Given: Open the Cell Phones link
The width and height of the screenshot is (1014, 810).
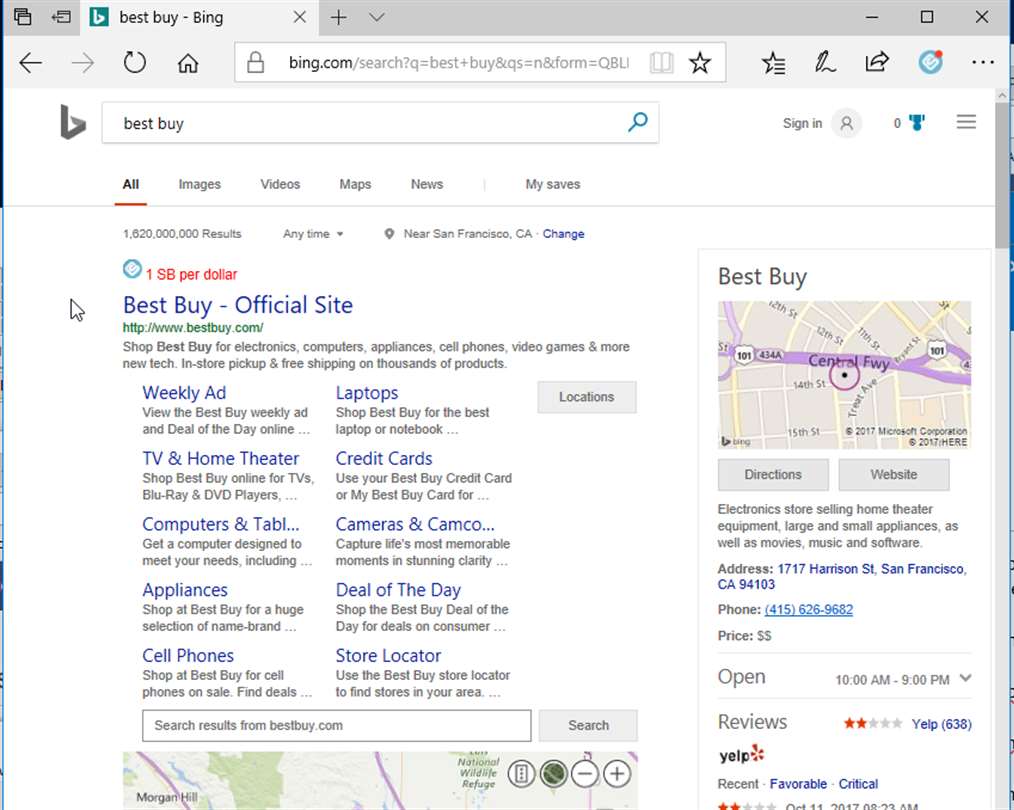Looking at the screenshot, I should 188,655.
